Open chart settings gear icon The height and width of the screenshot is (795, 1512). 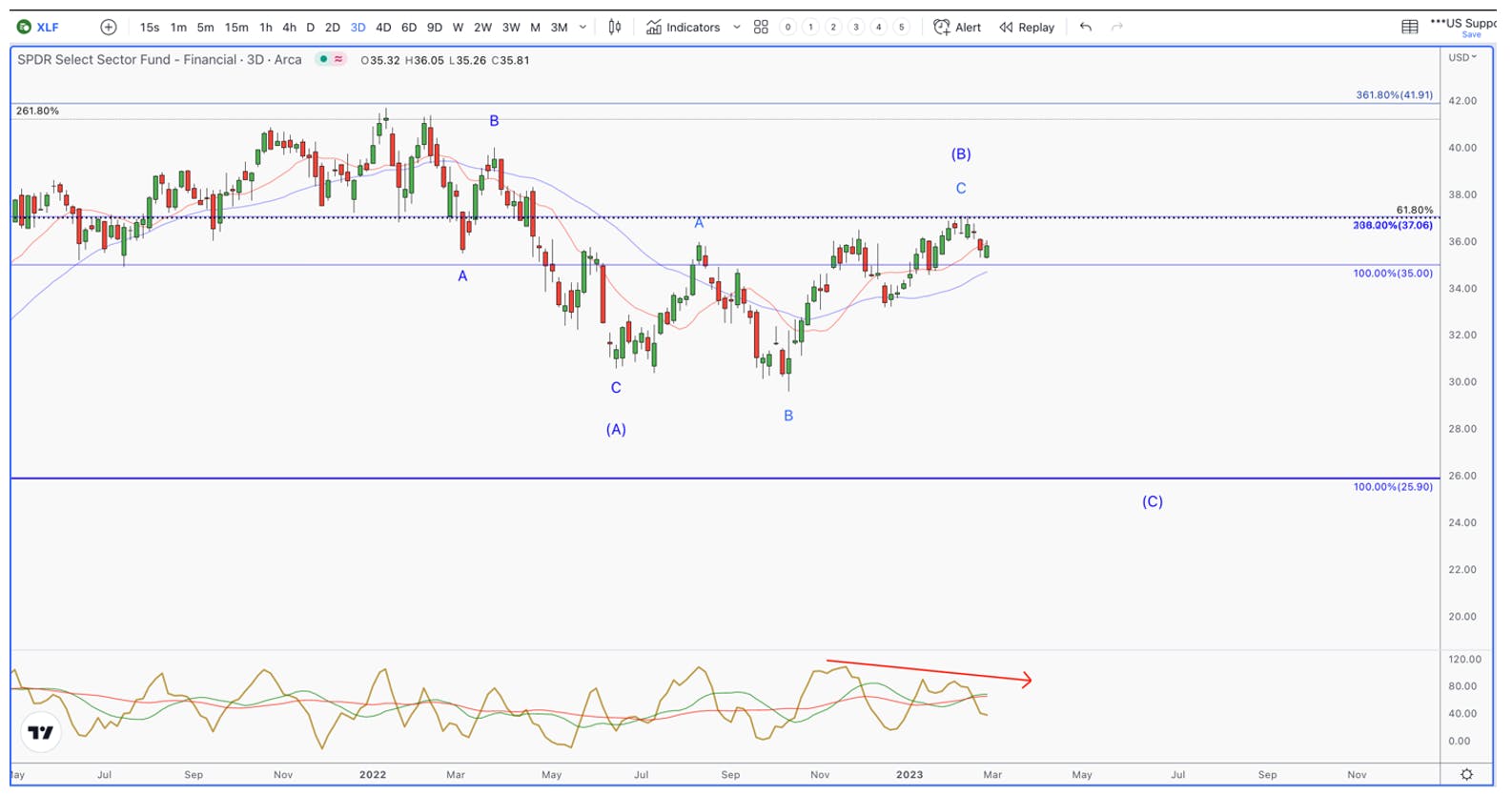[x=1467, y=774]
